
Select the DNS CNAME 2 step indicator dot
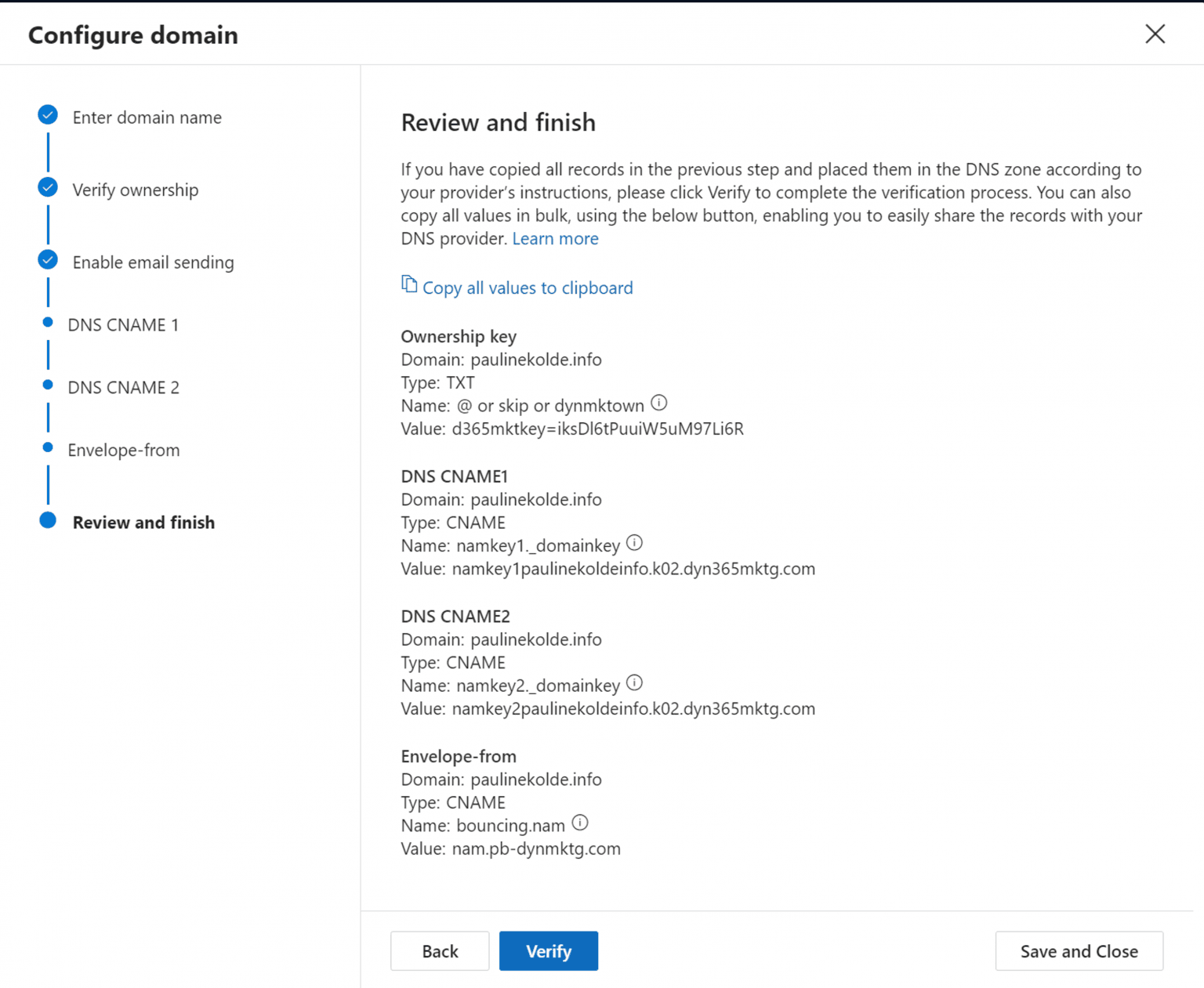click(47, 384)
